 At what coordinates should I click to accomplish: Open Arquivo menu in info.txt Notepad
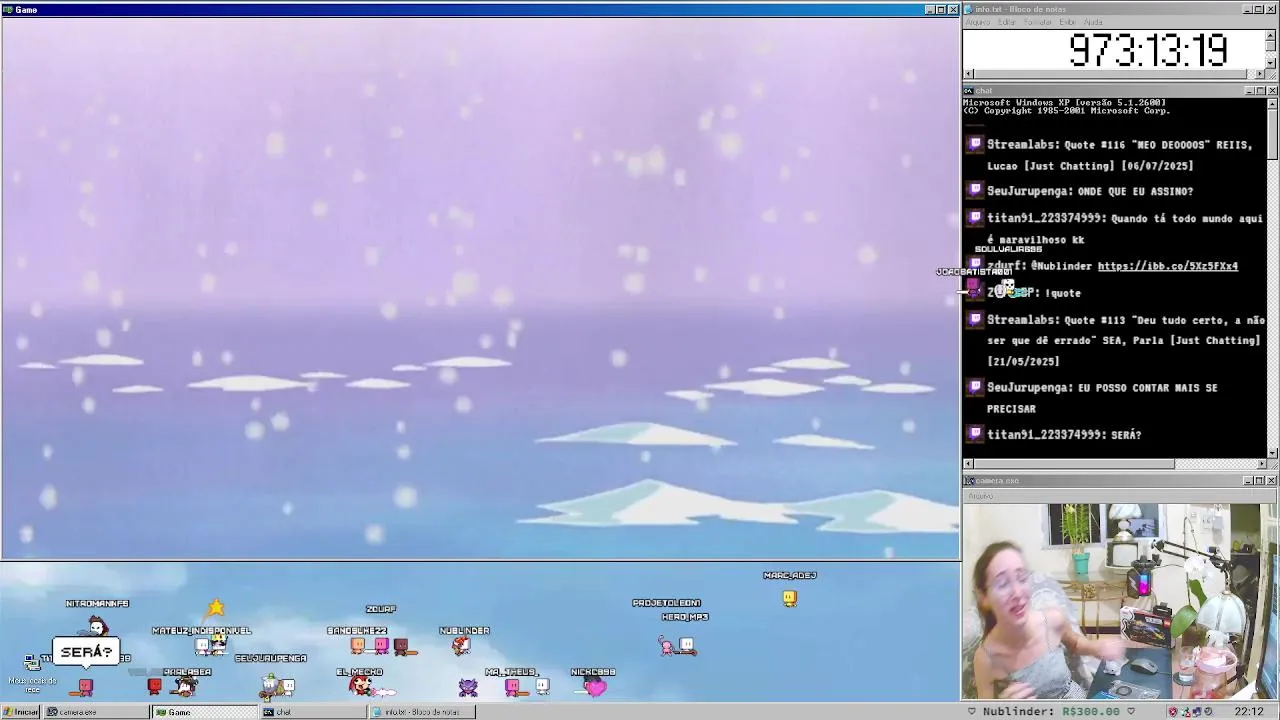point(977,22)
